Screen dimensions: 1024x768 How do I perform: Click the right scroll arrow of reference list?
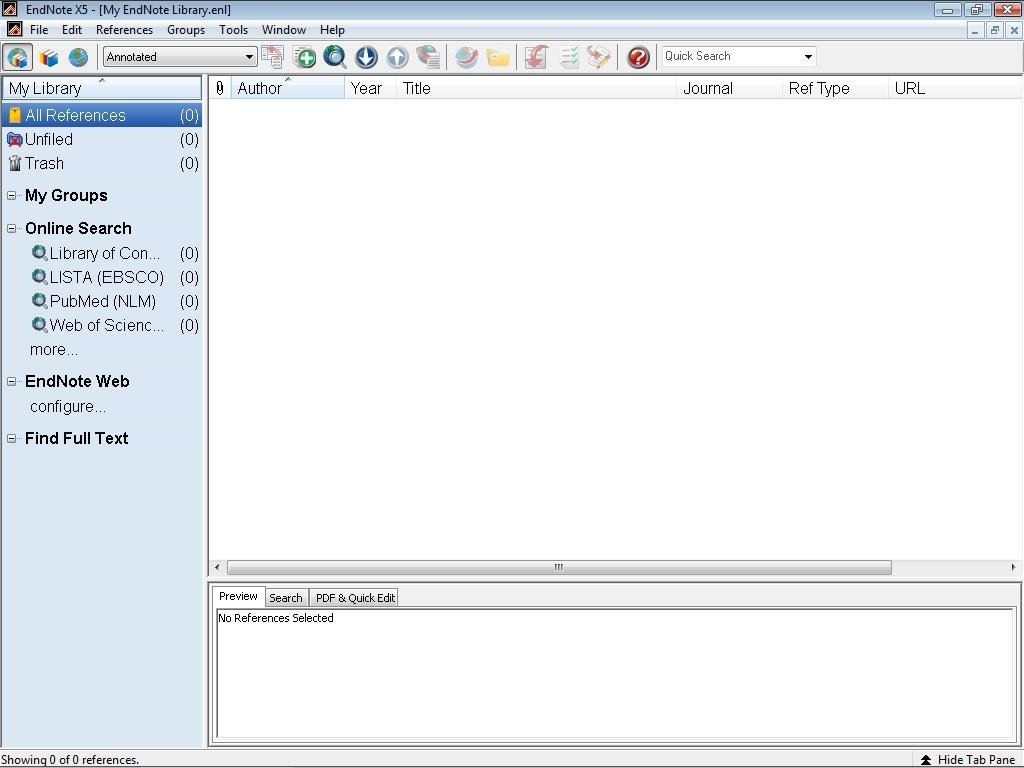coord(1014,567)
